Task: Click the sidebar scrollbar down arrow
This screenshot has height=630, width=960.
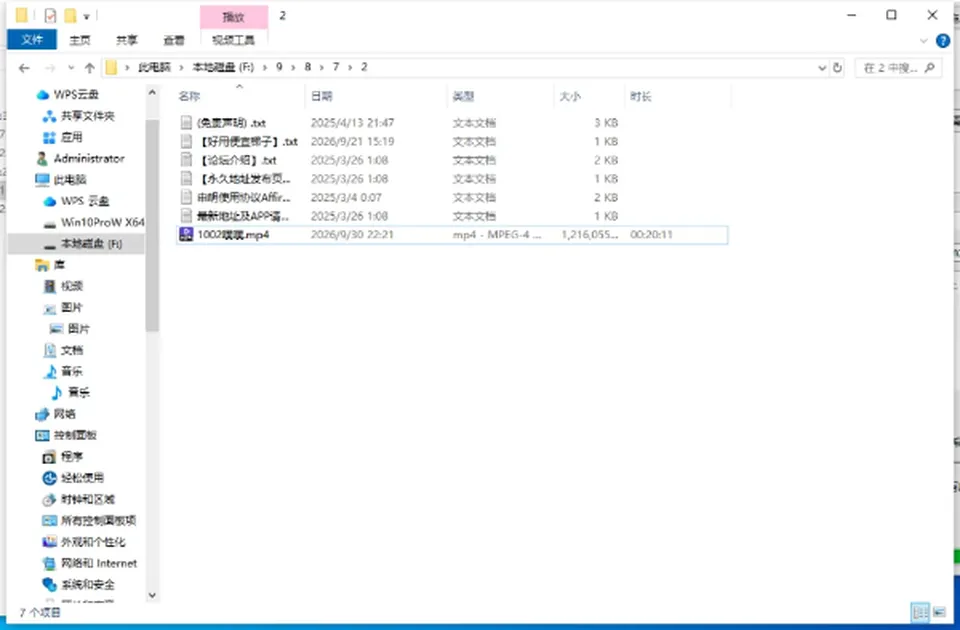Action: click(152, 595)
